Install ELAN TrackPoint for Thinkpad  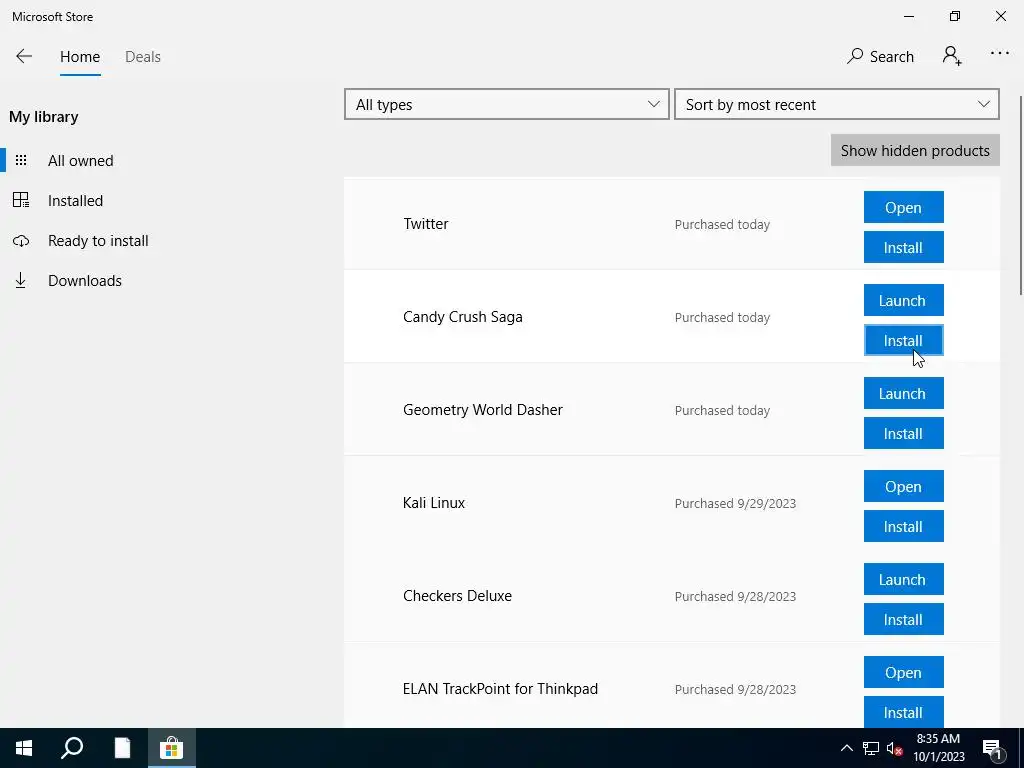click(x=903, y=712)
